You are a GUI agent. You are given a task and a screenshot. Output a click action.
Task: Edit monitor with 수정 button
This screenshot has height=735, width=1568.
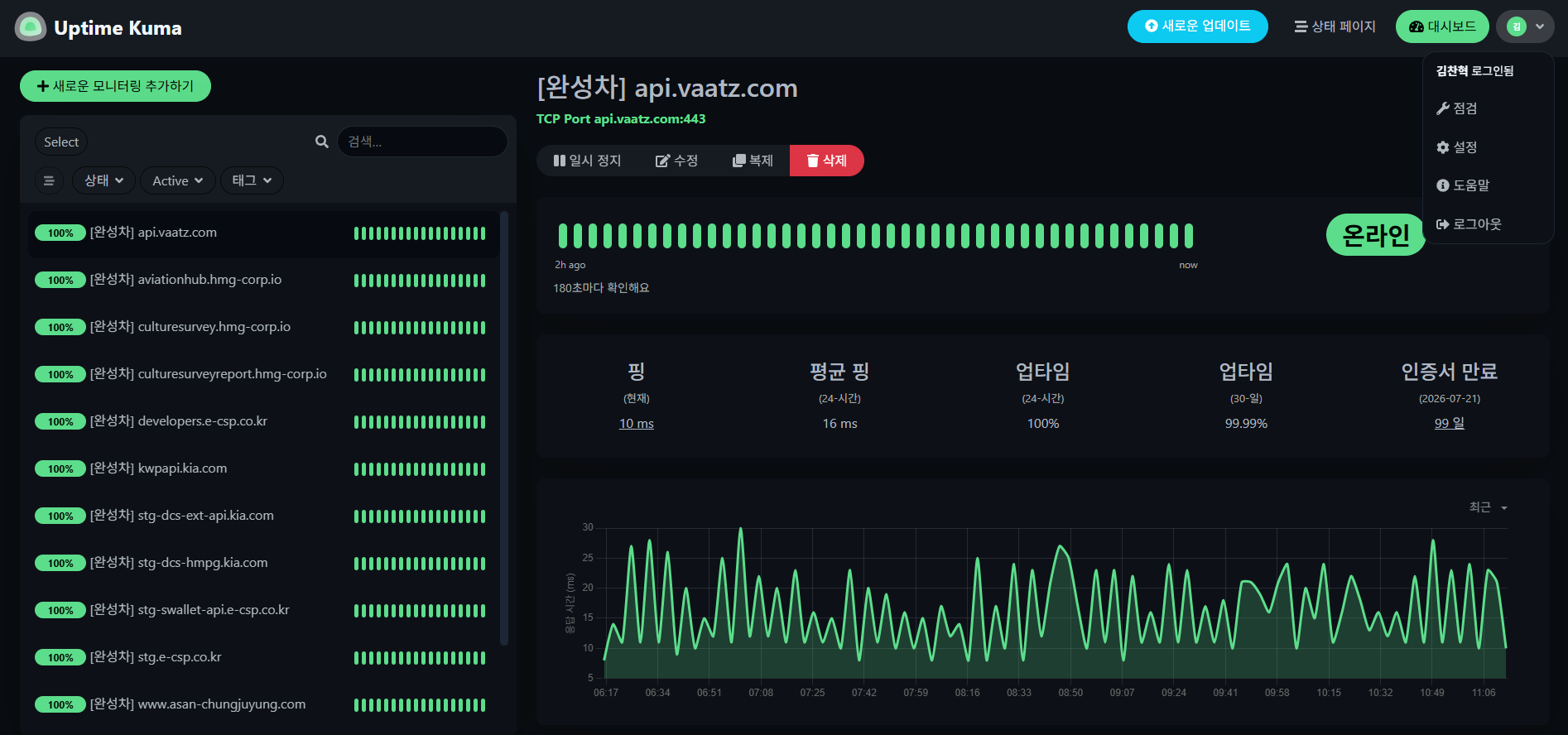(x=676, y=161)
